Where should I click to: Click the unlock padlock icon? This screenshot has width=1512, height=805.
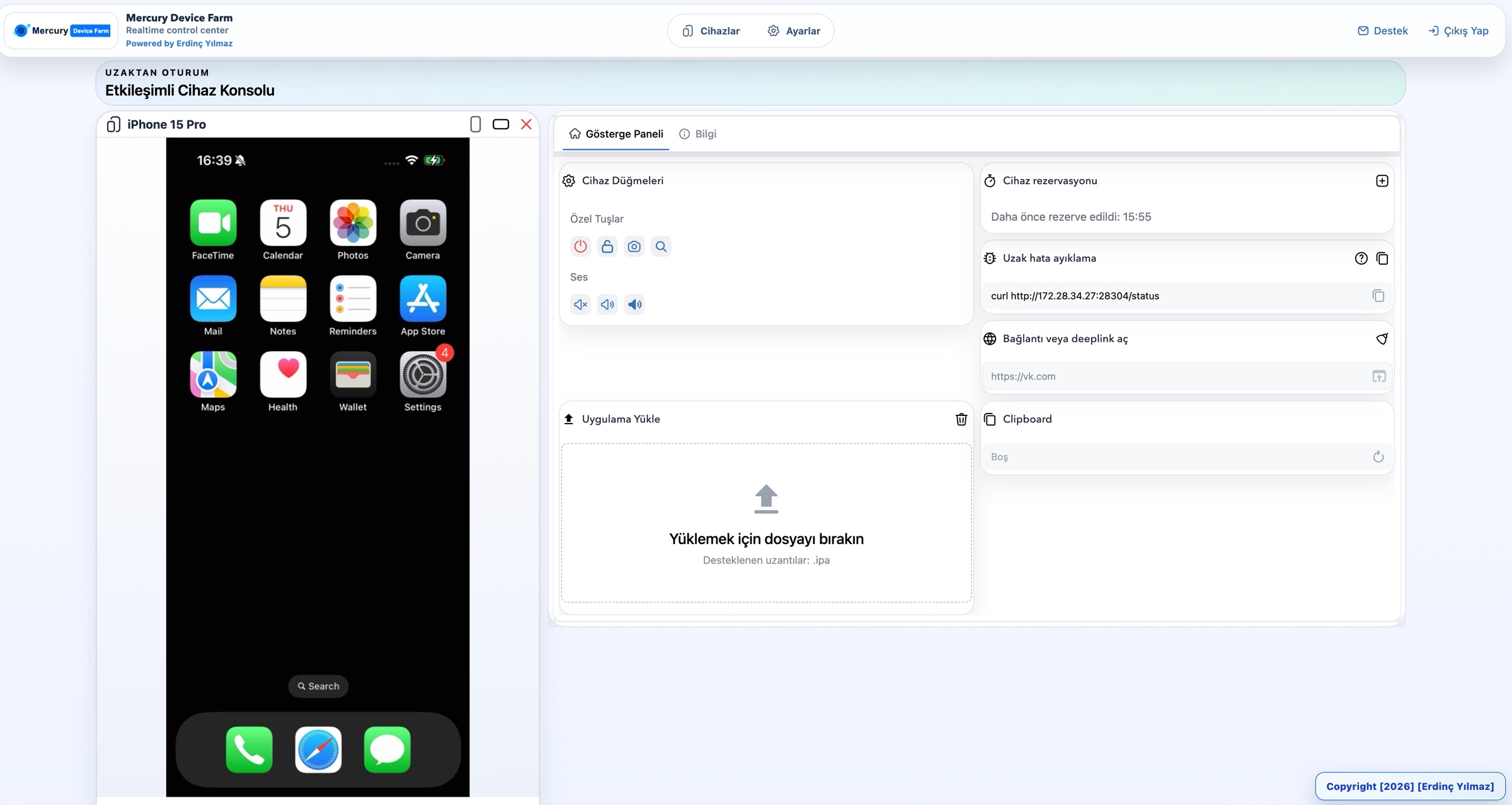(607, 246)
